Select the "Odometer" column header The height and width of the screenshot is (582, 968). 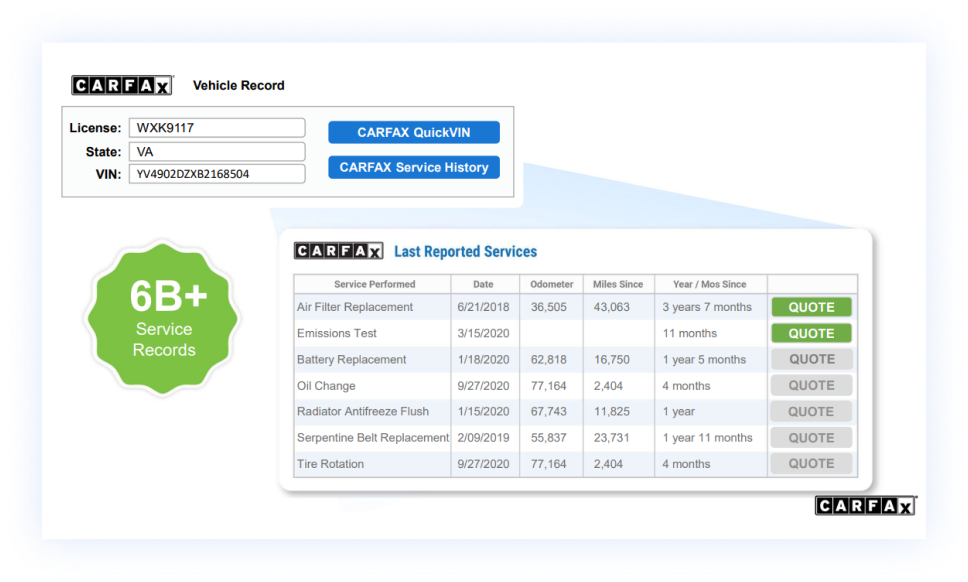pos(551,285)
